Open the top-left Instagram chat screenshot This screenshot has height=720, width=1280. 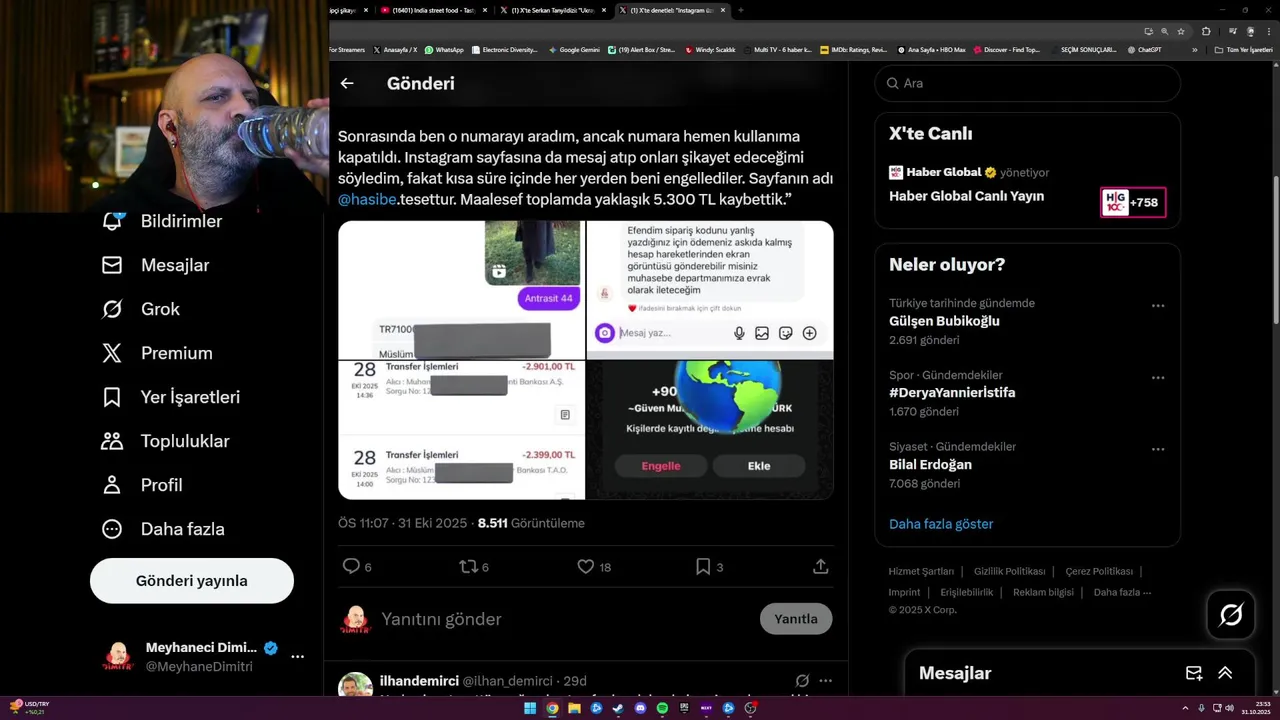[x=461, y=290]
